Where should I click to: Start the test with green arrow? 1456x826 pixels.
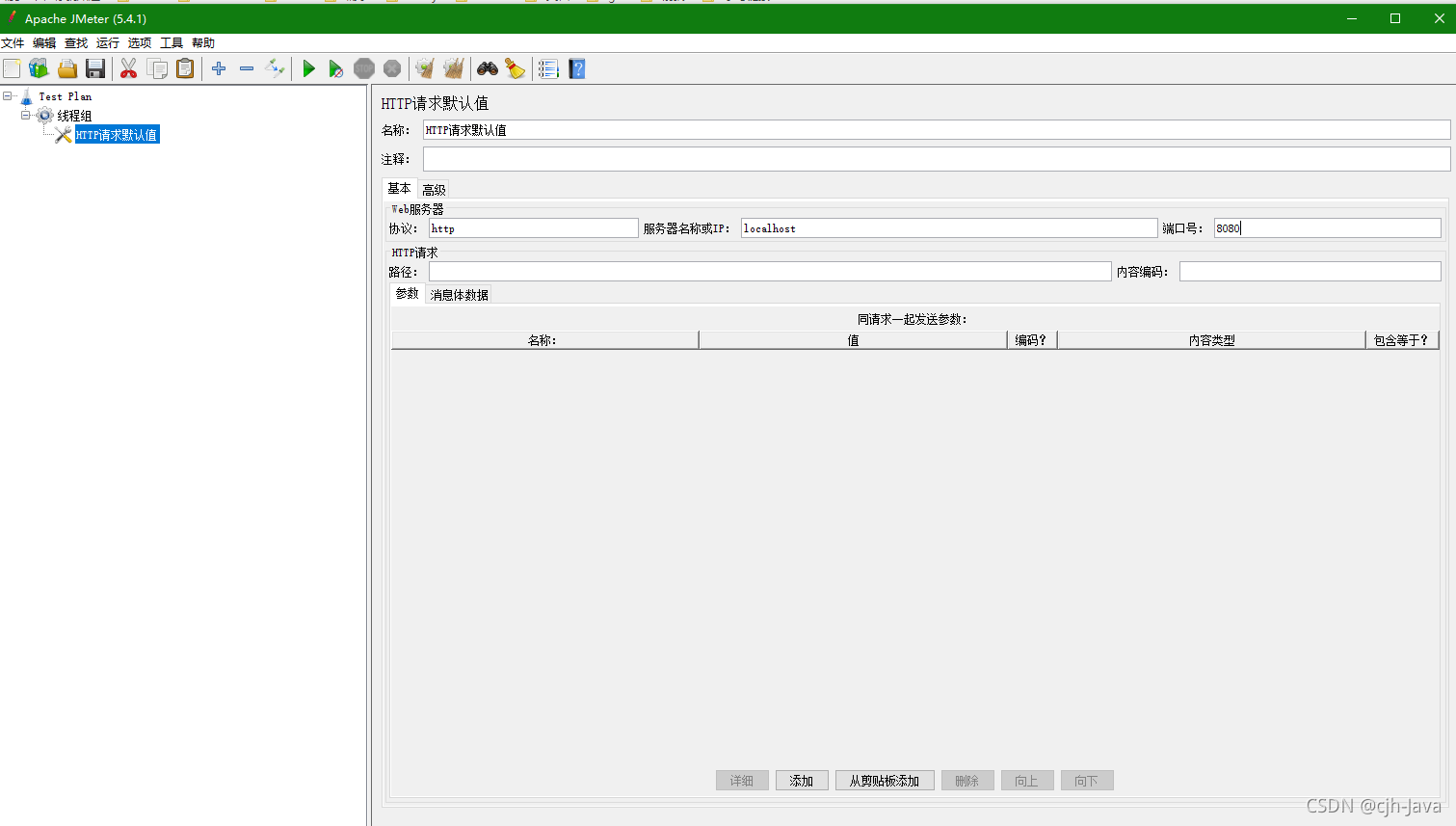308,68
